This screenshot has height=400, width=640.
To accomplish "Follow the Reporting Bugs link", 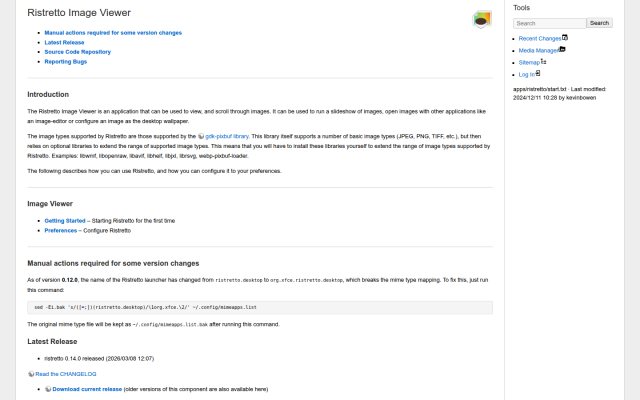I will 66,62.
